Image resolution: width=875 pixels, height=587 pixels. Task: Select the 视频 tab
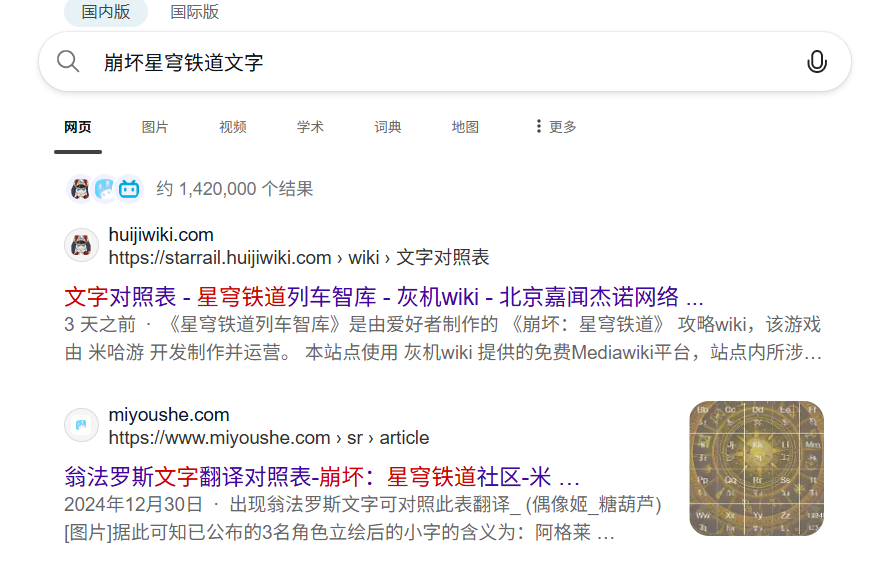233,127
